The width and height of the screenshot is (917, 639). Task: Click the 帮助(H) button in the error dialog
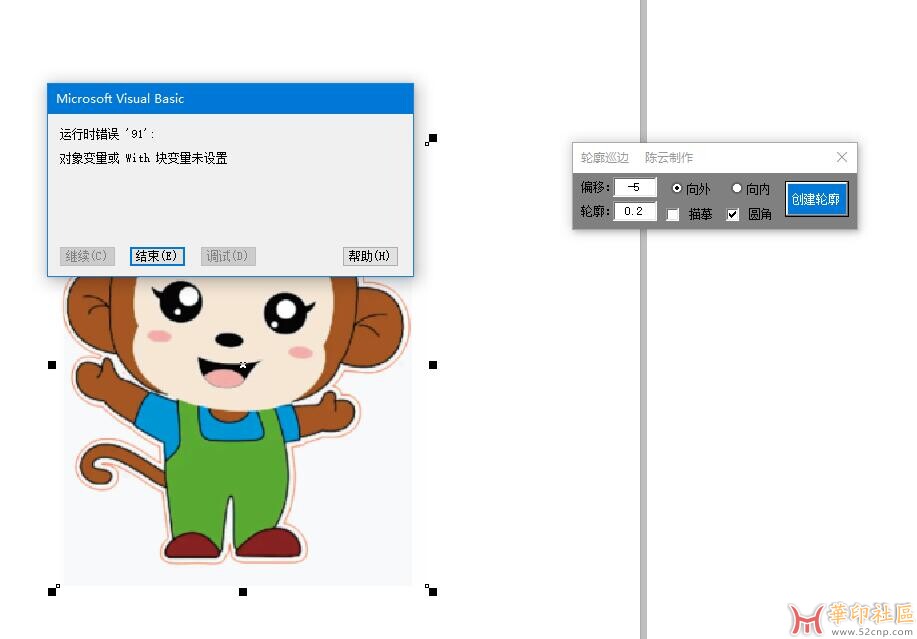370,256
